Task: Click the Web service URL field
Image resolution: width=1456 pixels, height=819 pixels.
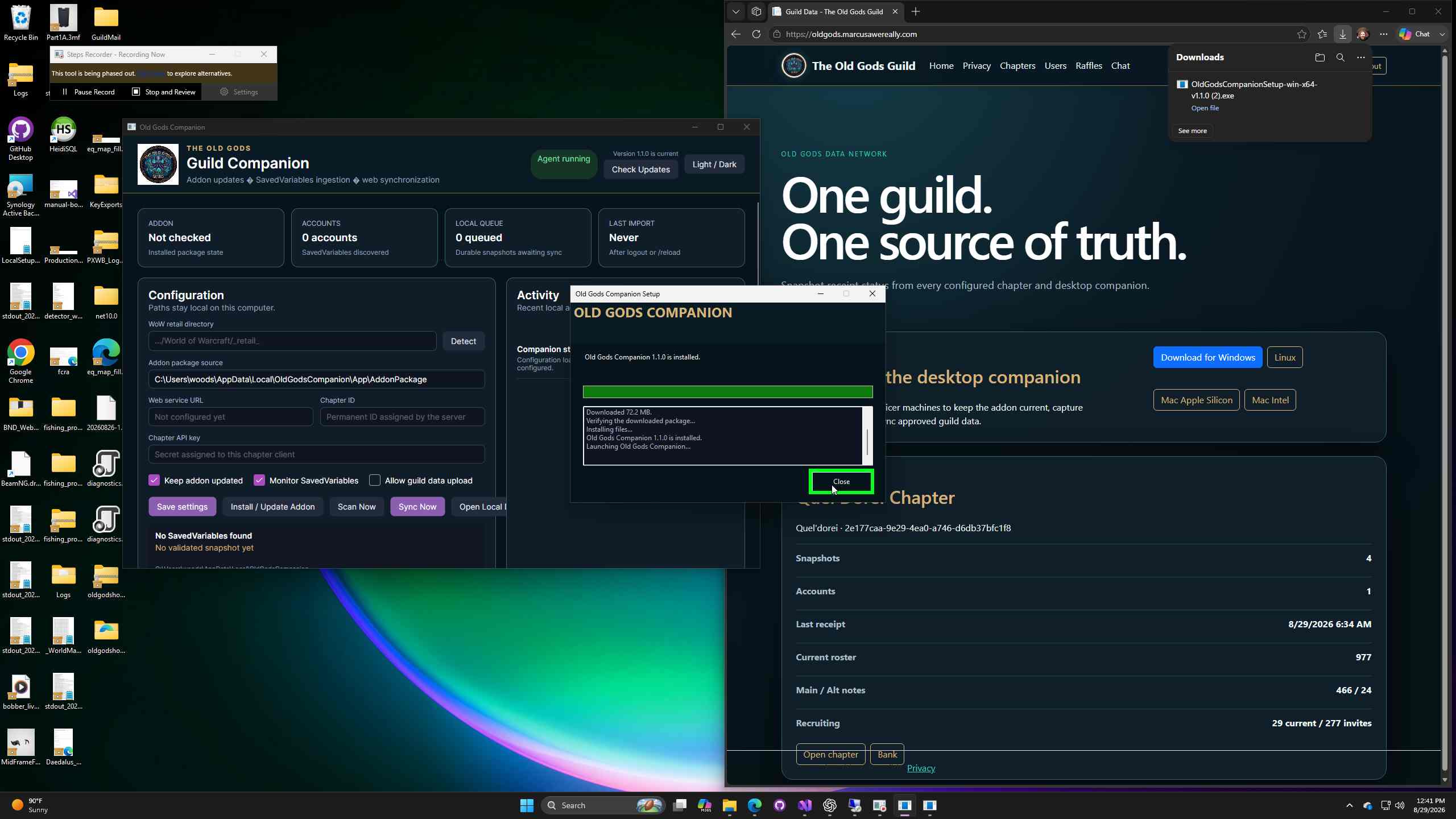Action: pos(230,417)
